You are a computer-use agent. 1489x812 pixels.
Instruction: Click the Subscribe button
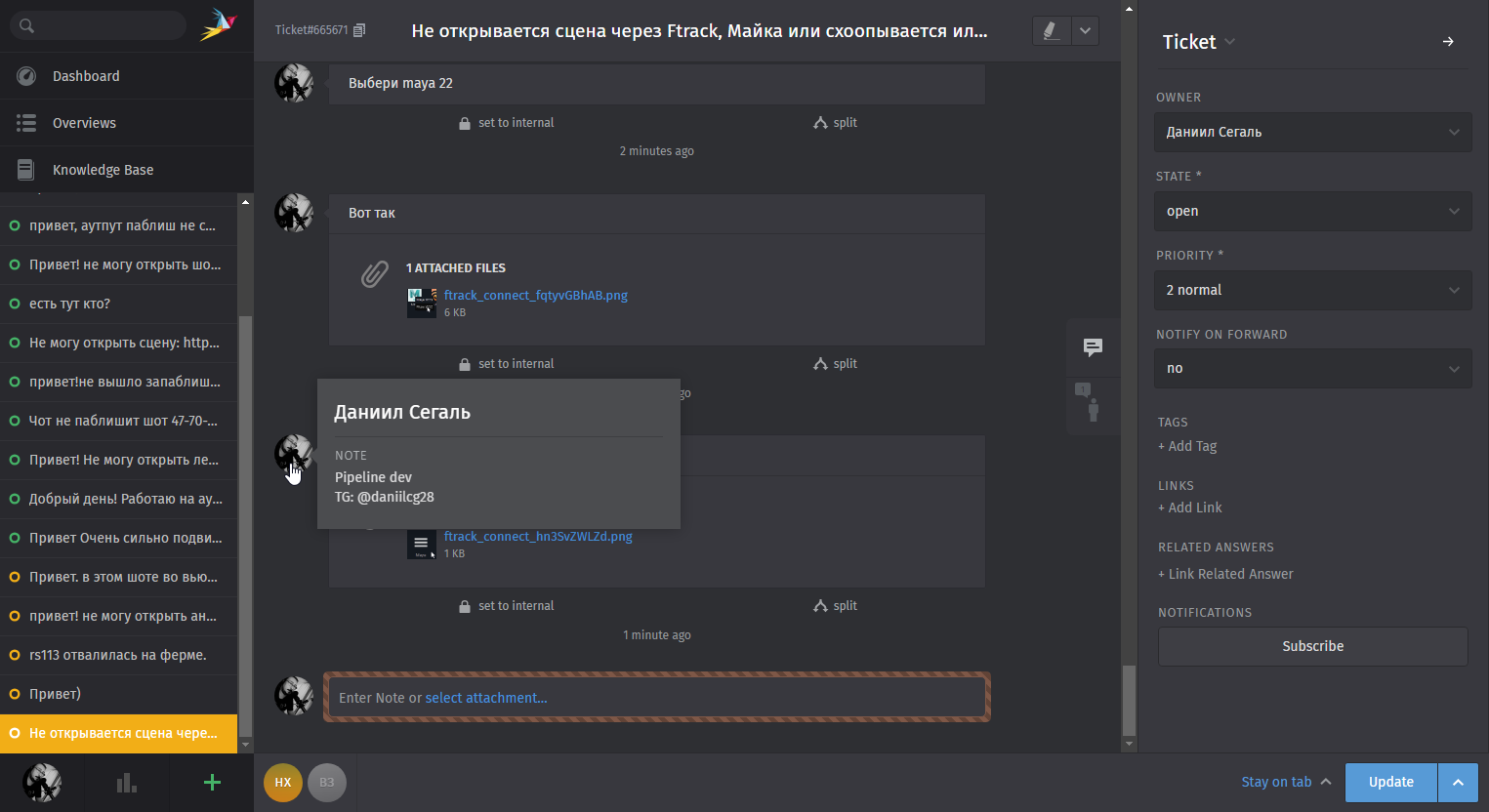point(1312,646)
